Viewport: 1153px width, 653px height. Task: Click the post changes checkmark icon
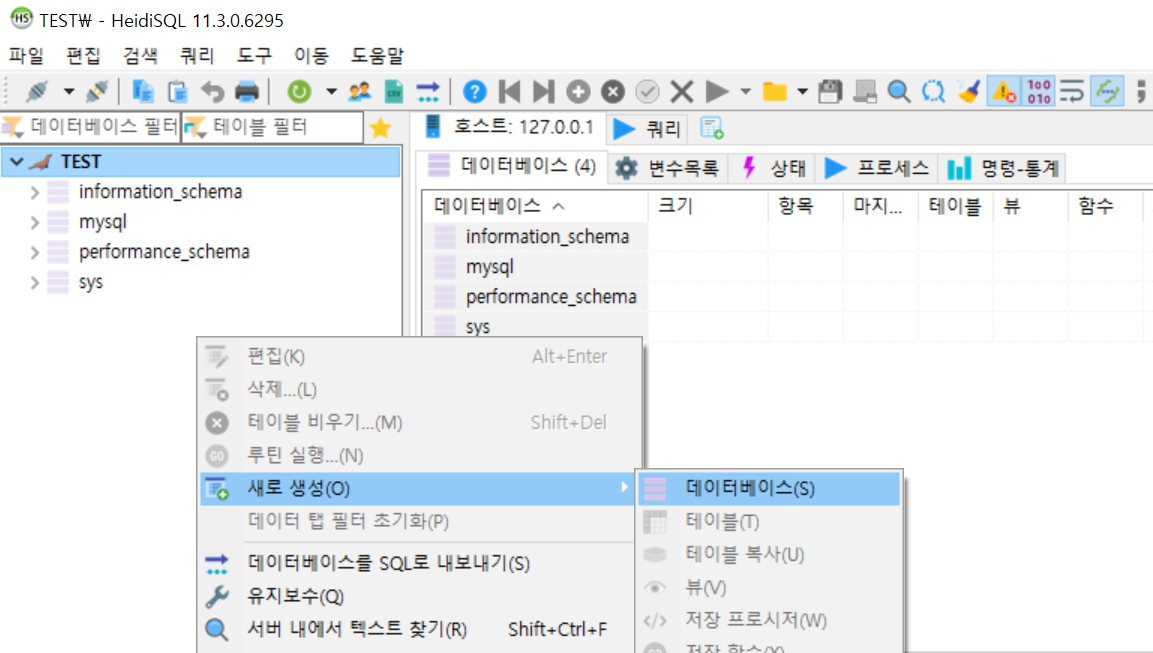pyautogui.click(x=647, y=92)
